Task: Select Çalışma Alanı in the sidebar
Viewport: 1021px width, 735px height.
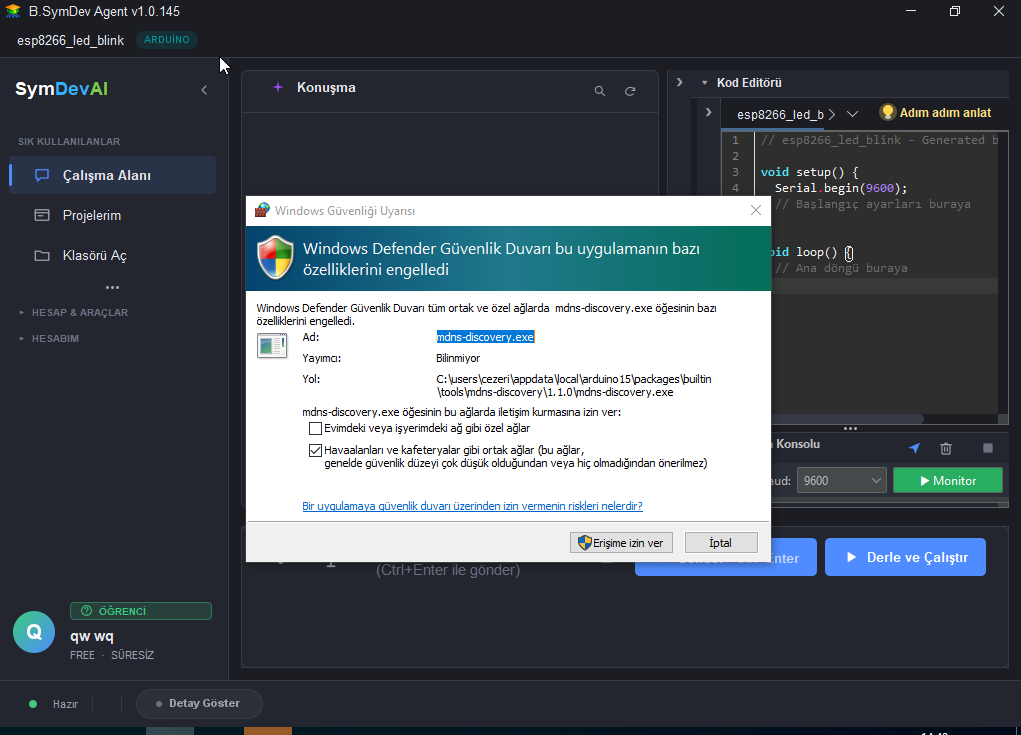Action: coord(113,175)
